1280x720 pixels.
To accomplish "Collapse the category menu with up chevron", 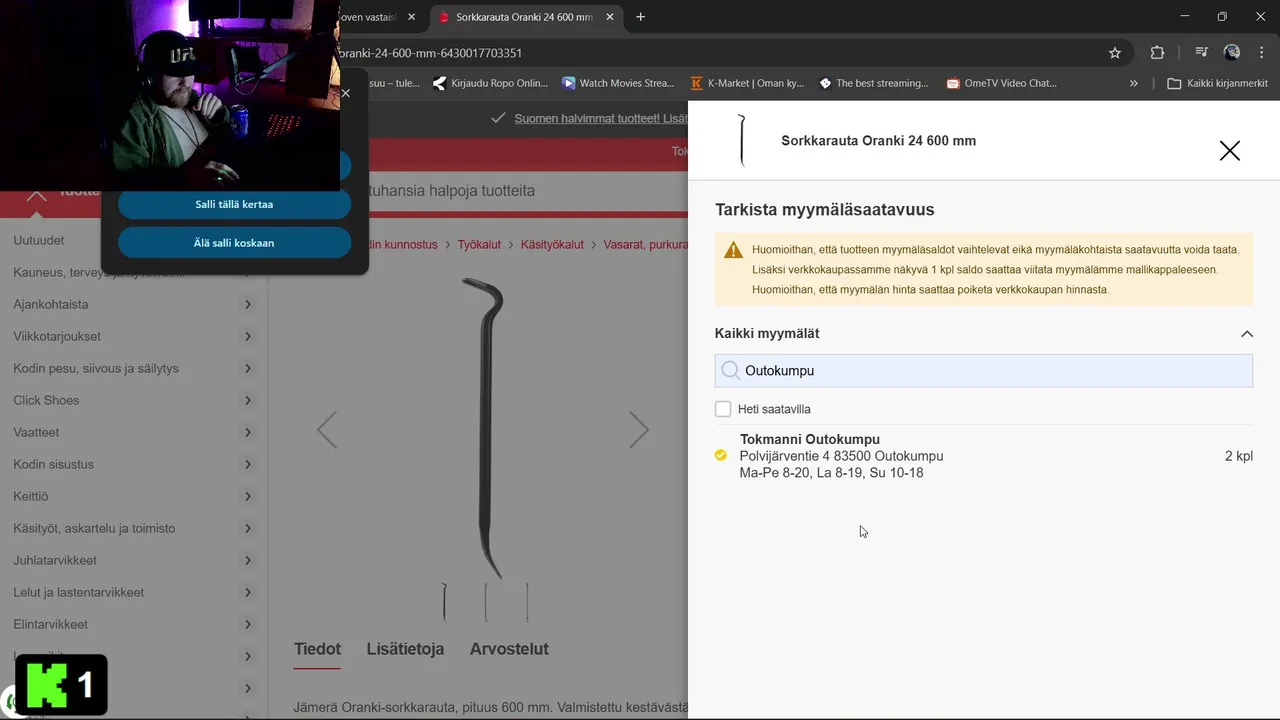I will point(36,194).
